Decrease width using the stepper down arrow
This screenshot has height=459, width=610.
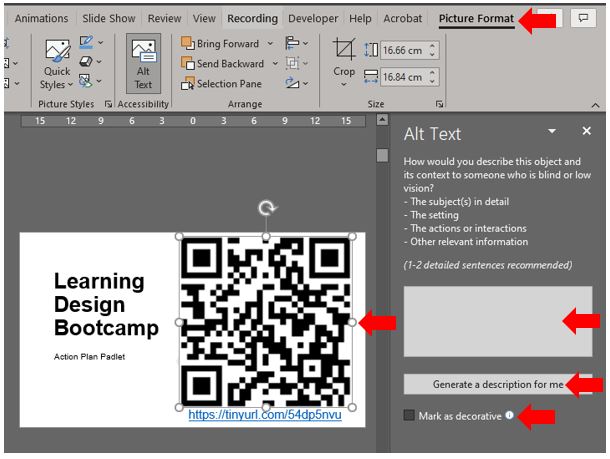pyautogui.click(x=433, y=81)
